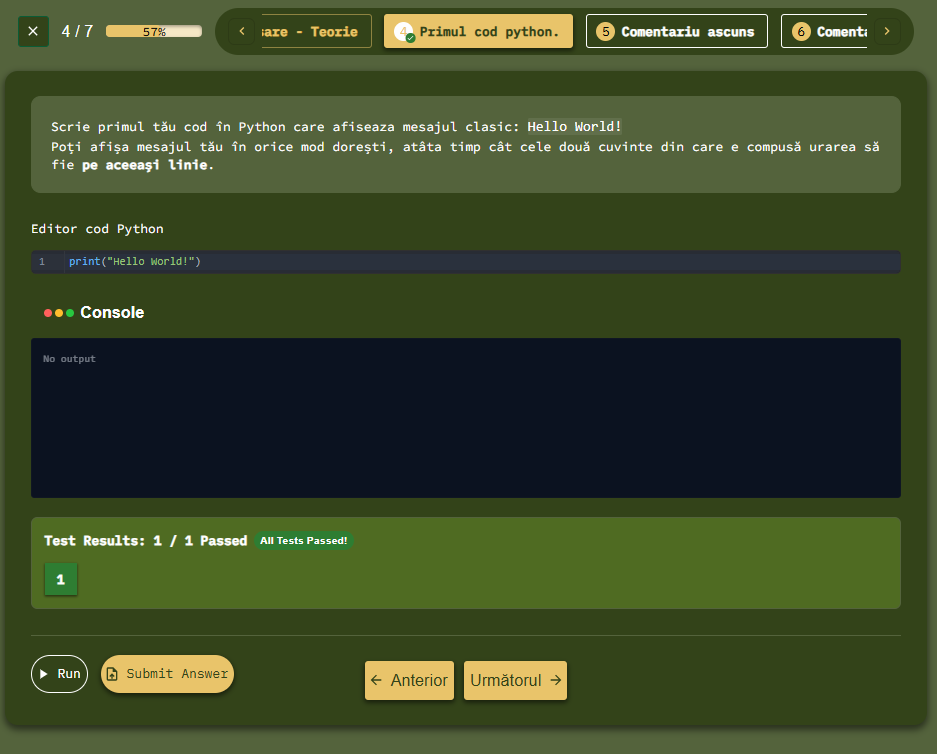Select the Primul cod python tab
Image resolution: width=937 pixels, height=754 pixels.
coord(478,31)
